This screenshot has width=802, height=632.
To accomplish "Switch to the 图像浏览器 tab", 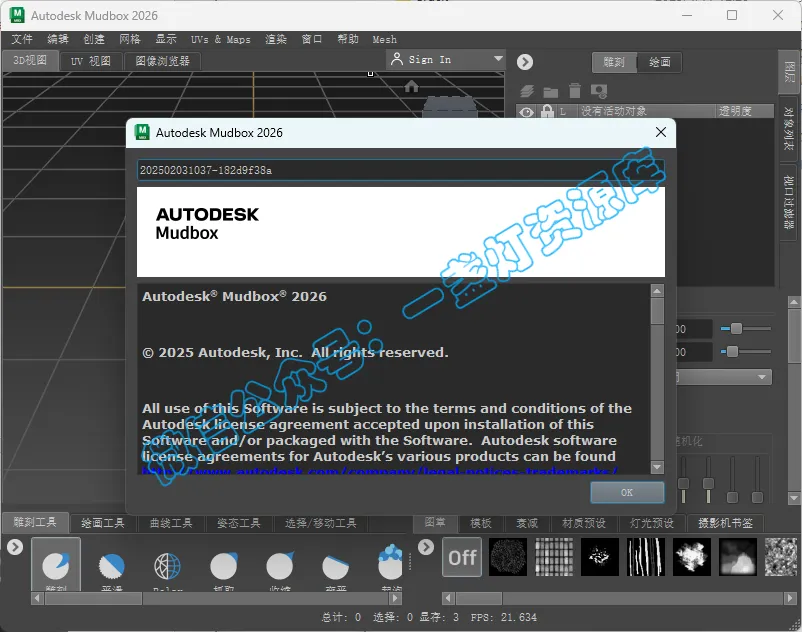I will click(x=162, y=61).
